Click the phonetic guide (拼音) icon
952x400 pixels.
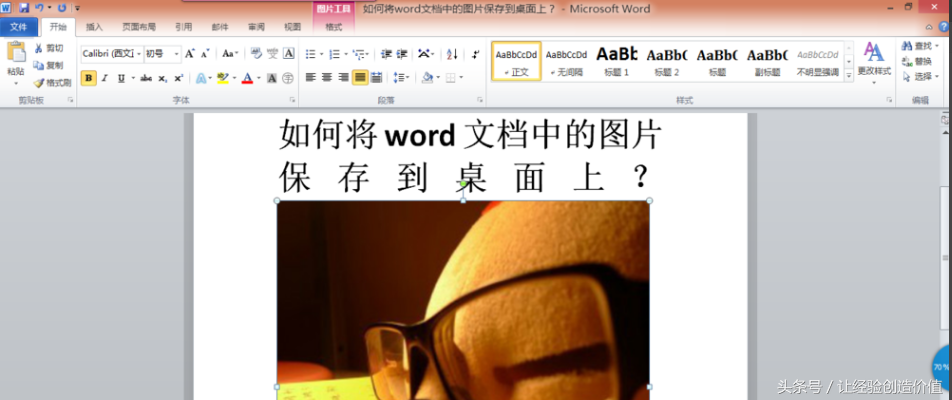(x=273, y=53)
